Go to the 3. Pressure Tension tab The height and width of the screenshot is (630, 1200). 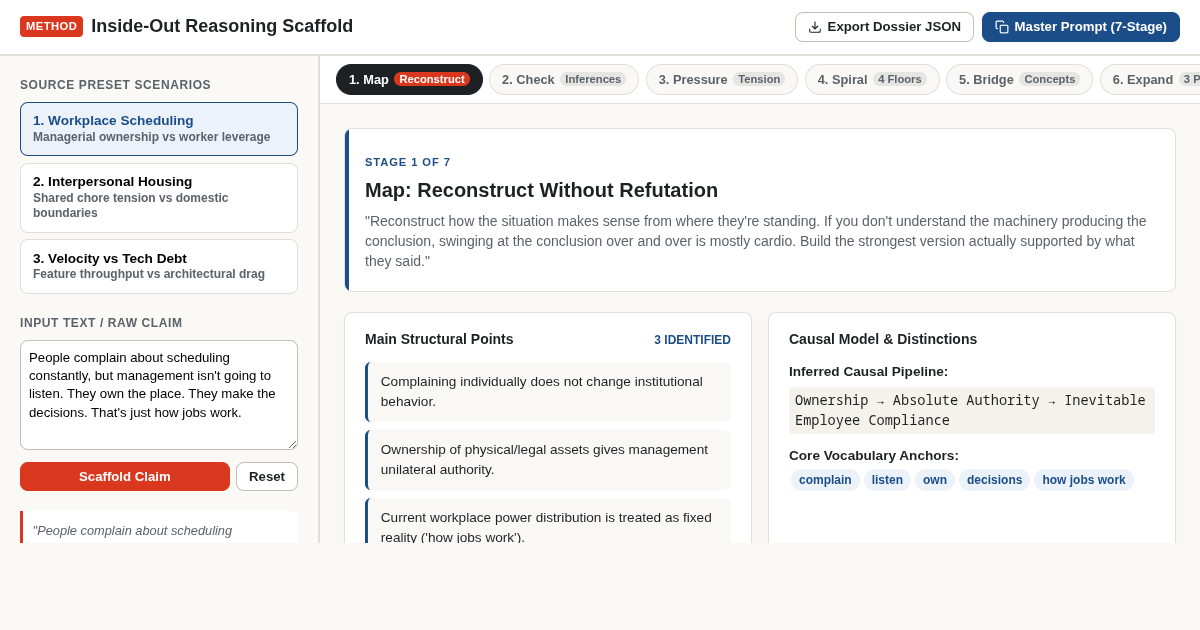pos(722,79)
